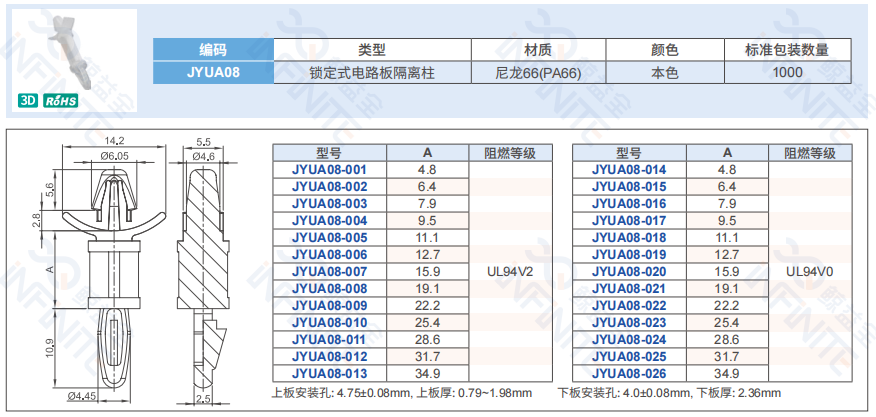Open the white spacer product photo thumbnail
Image resolution: width=876 pixels, height=417 pixels.
click(79, 50)
